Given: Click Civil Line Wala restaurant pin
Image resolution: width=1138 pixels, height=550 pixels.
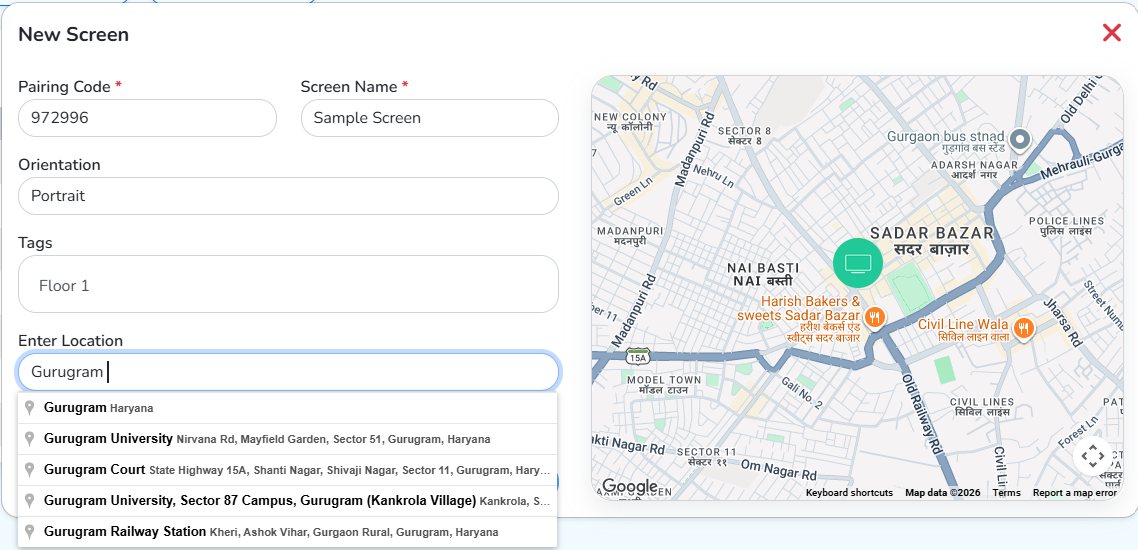Looking at the screenshot, I should [1023, 328].
